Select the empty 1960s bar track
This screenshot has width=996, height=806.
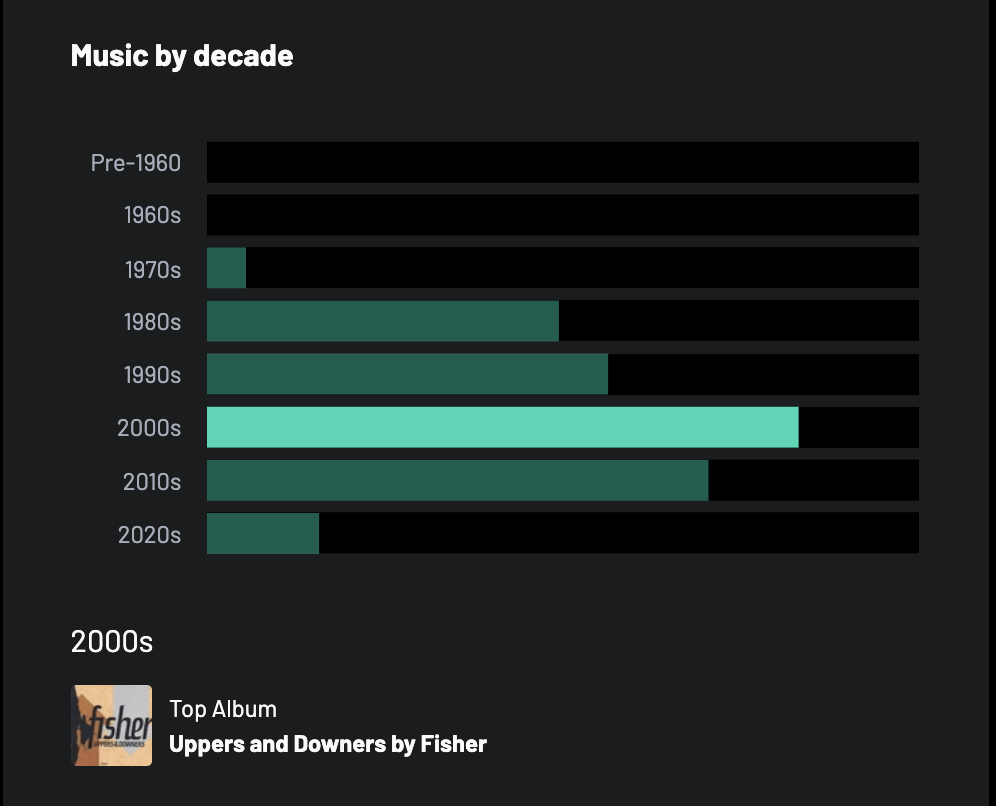[562, 215]
